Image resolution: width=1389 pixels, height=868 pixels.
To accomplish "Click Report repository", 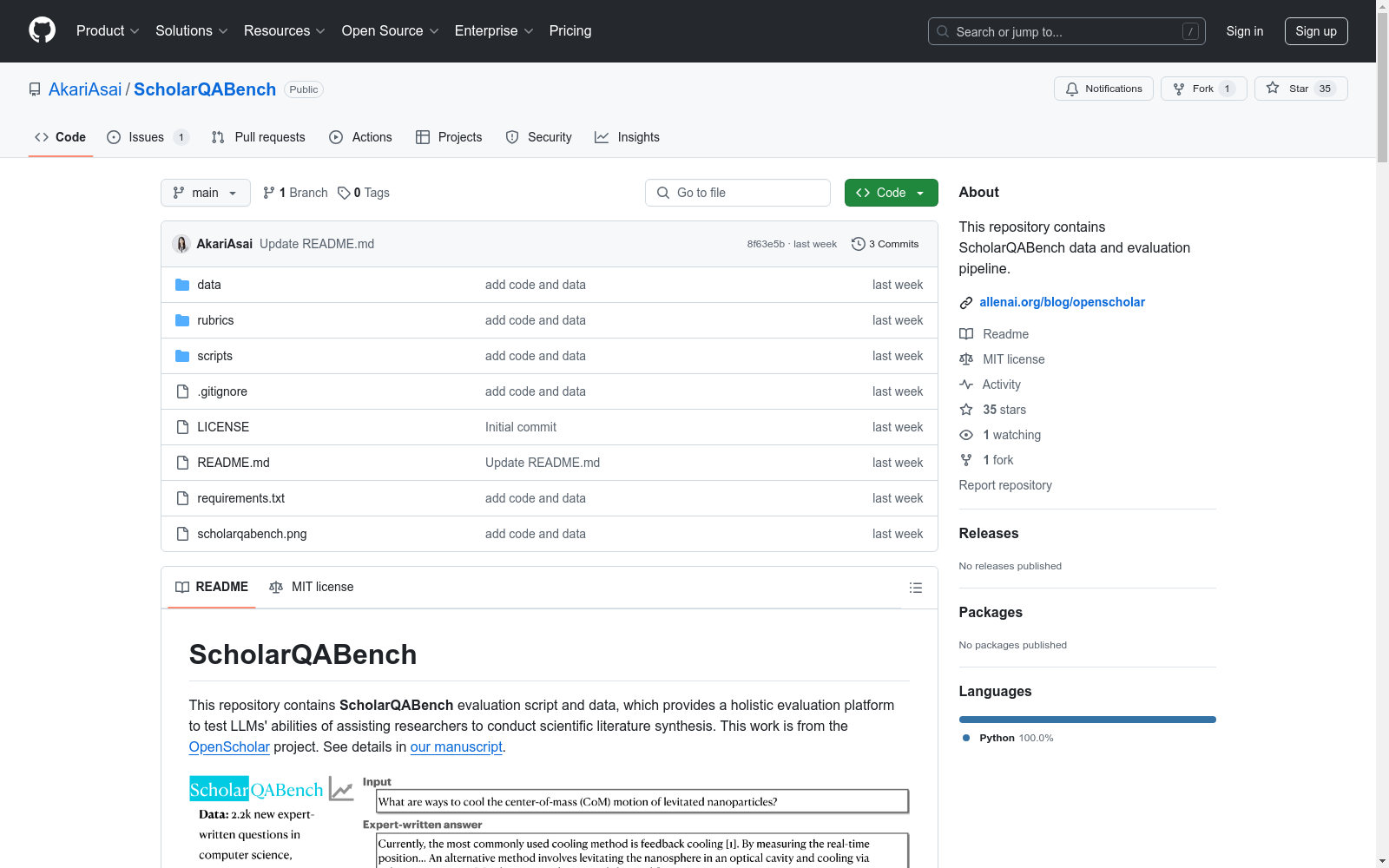I will [x=1005, y=485].
